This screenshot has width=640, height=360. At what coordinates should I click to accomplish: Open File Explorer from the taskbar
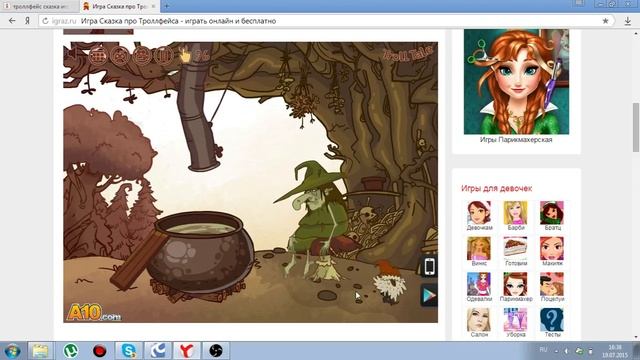pos(40,351)
